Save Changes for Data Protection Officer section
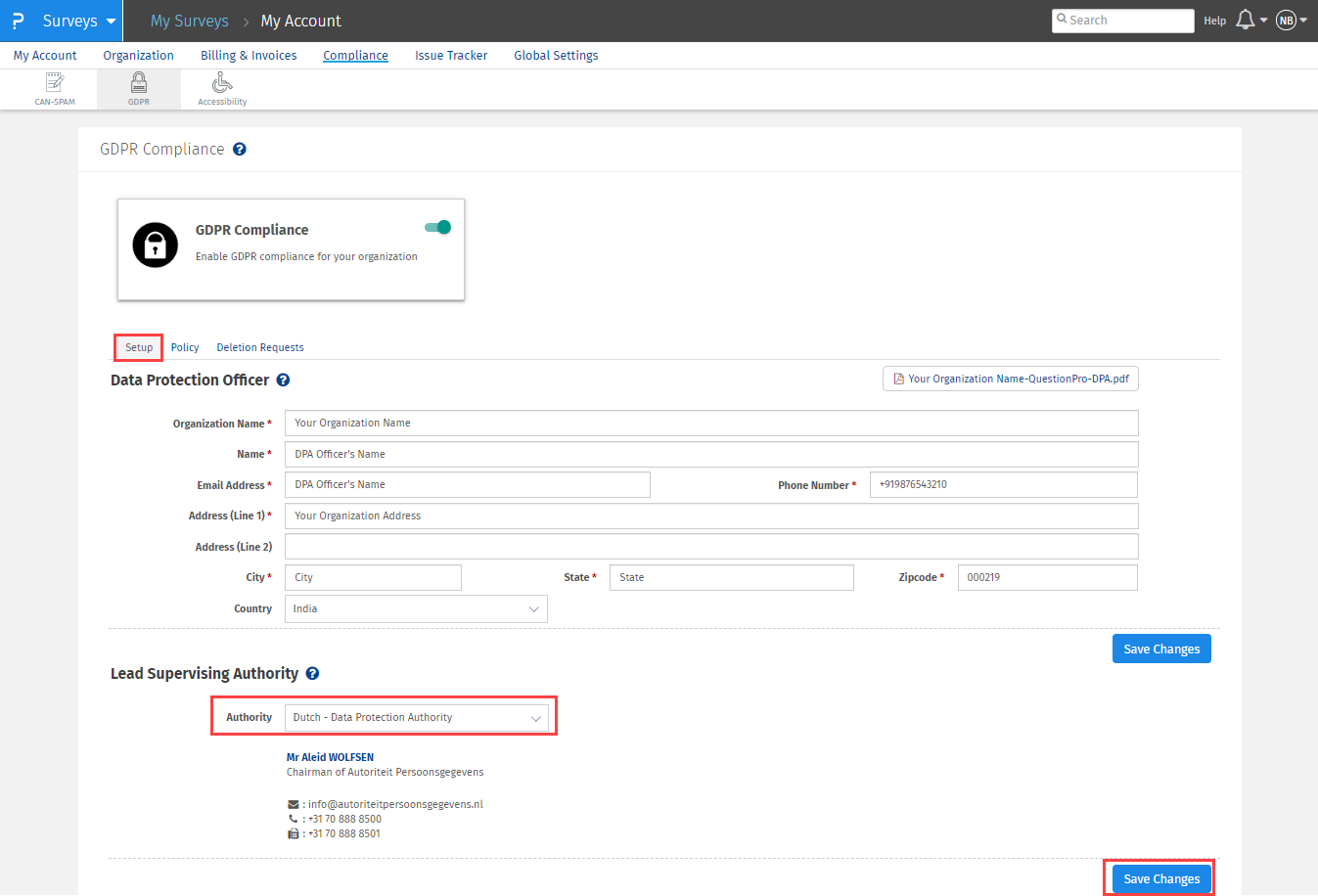This screenshot has height=896, width=1318. (x=1161, y=650)
